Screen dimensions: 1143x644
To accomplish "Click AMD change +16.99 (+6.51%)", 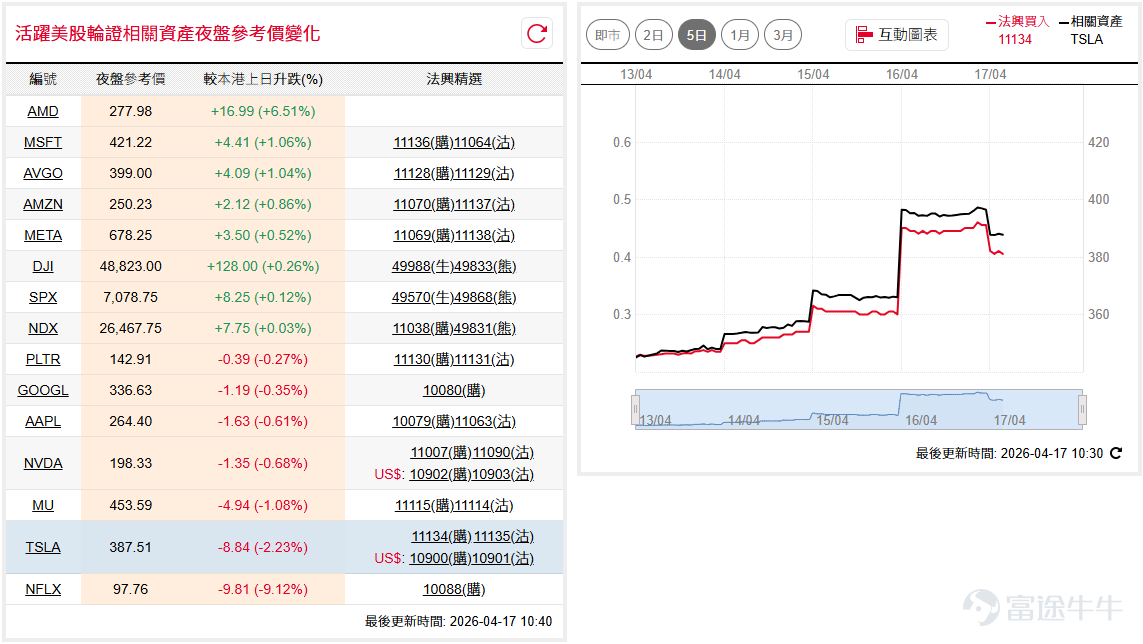I will pyautogui.click(x=263, y=112).
